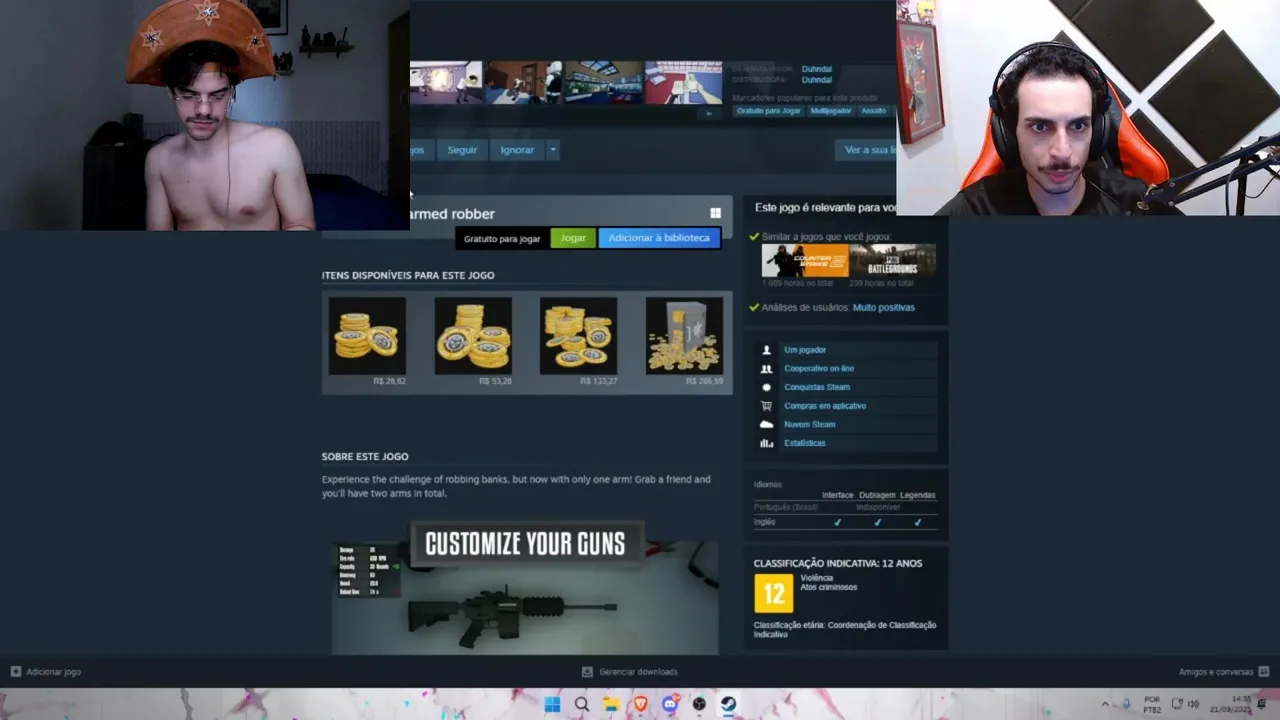Expand the system tray hidden icons chevron

1105,704
